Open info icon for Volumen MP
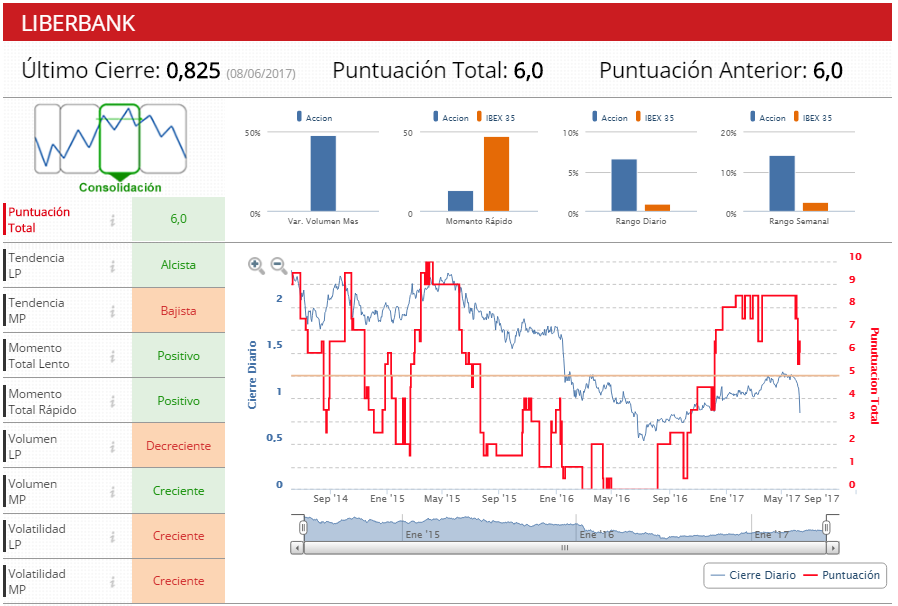Image resolution: width=898 pixels, height=606 pixels. [x=113, y=491]
